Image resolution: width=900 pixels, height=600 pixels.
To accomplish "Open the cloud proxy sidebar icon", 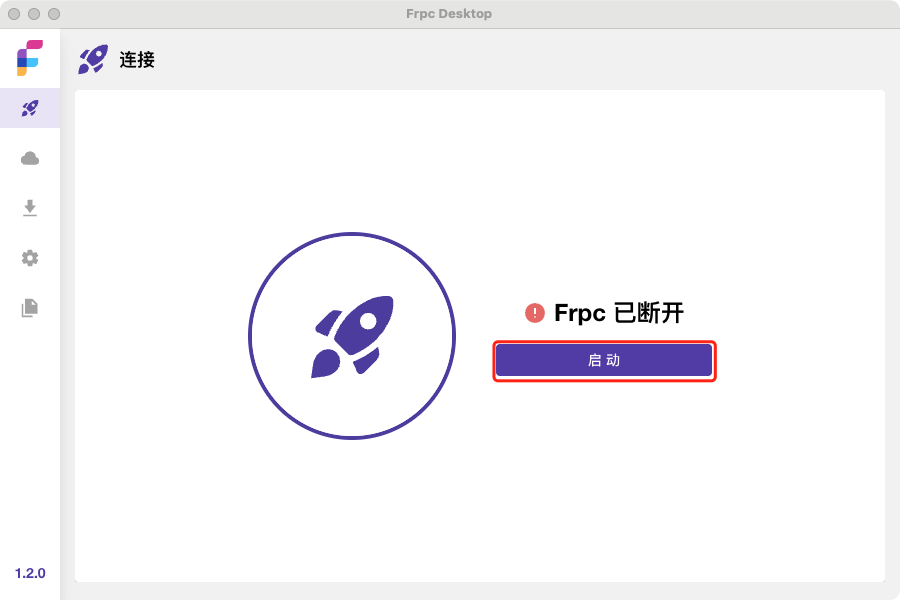I will tap(30, 158).
